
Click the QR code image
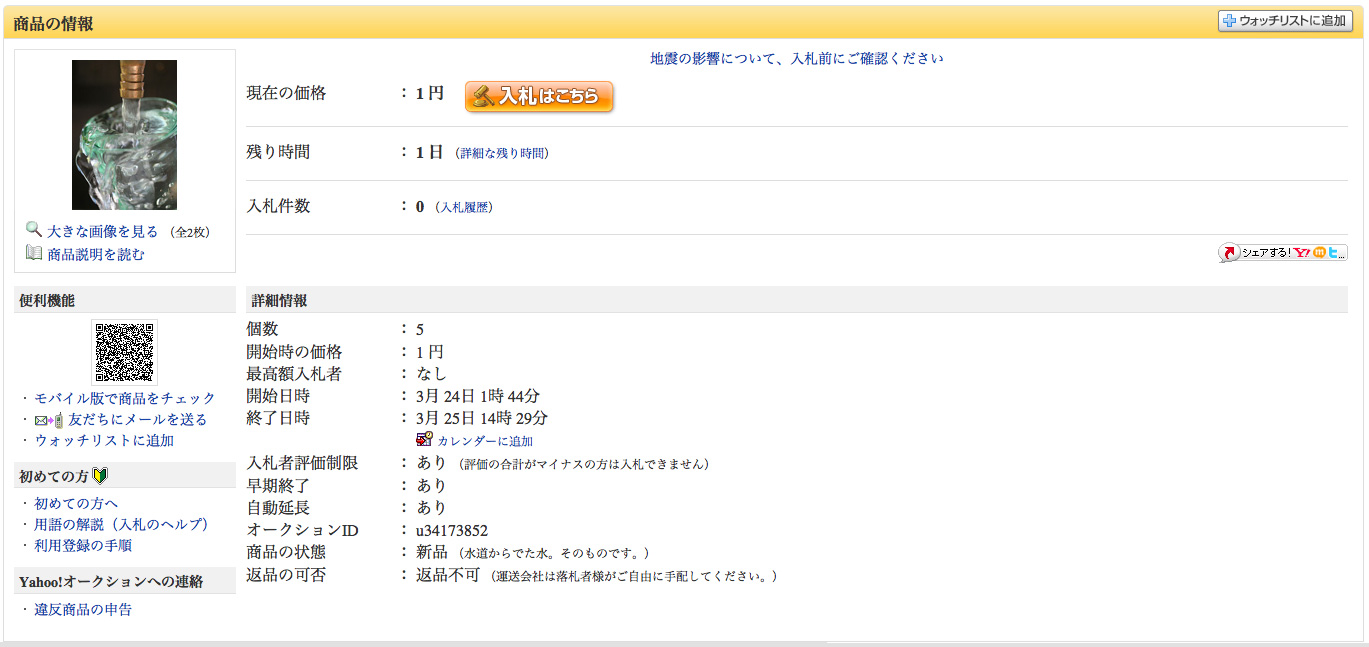[x=124, y=352]
